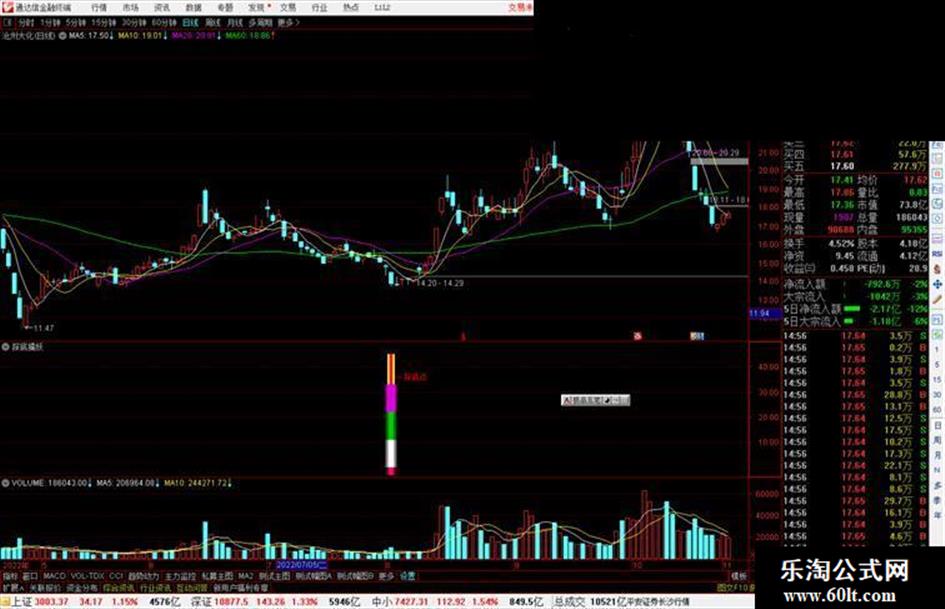Viewport: 945px width, 609px height.
Task: Click the VOLUME panel circle icon
Action: pos(5,483)
